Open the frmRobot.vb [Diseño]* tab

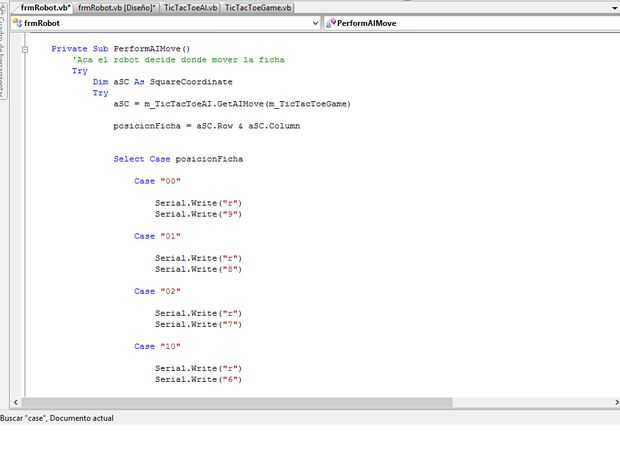tap(117, 8)
